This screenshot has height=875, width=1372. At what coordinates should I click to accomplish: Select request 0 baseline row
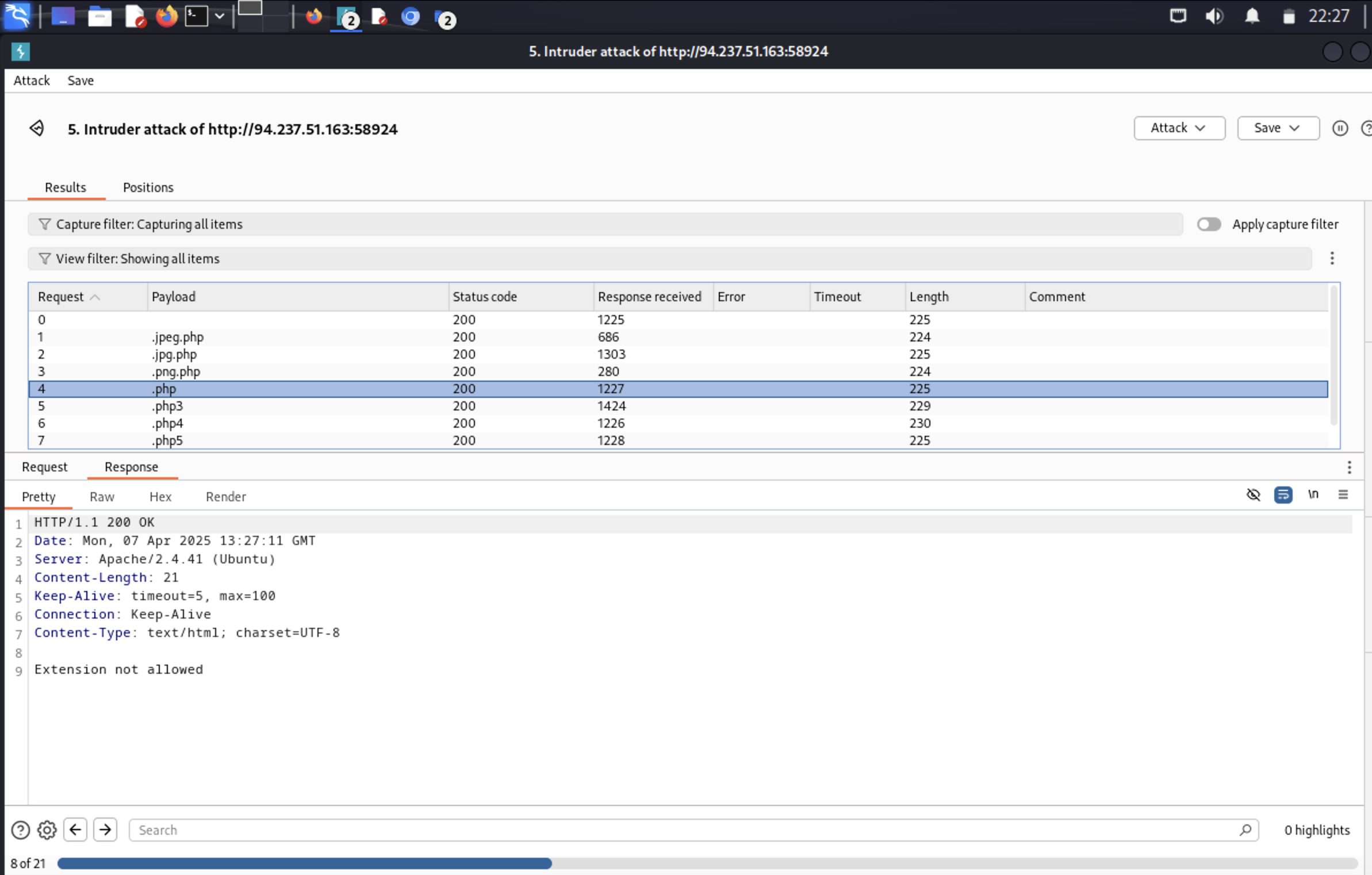pyautogui.click(x=679, y=320)
